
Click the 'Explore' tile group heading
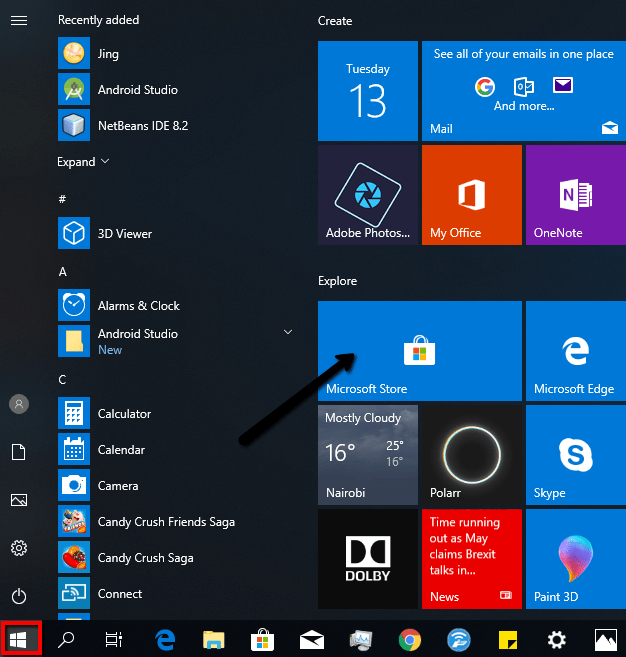point(337,281)
